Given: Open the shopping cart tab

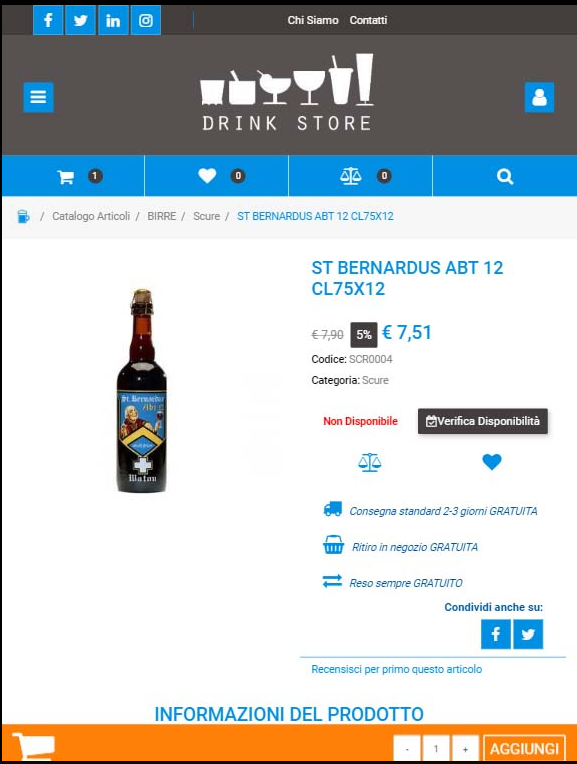Looking at the screenshot, I should 73,176.
